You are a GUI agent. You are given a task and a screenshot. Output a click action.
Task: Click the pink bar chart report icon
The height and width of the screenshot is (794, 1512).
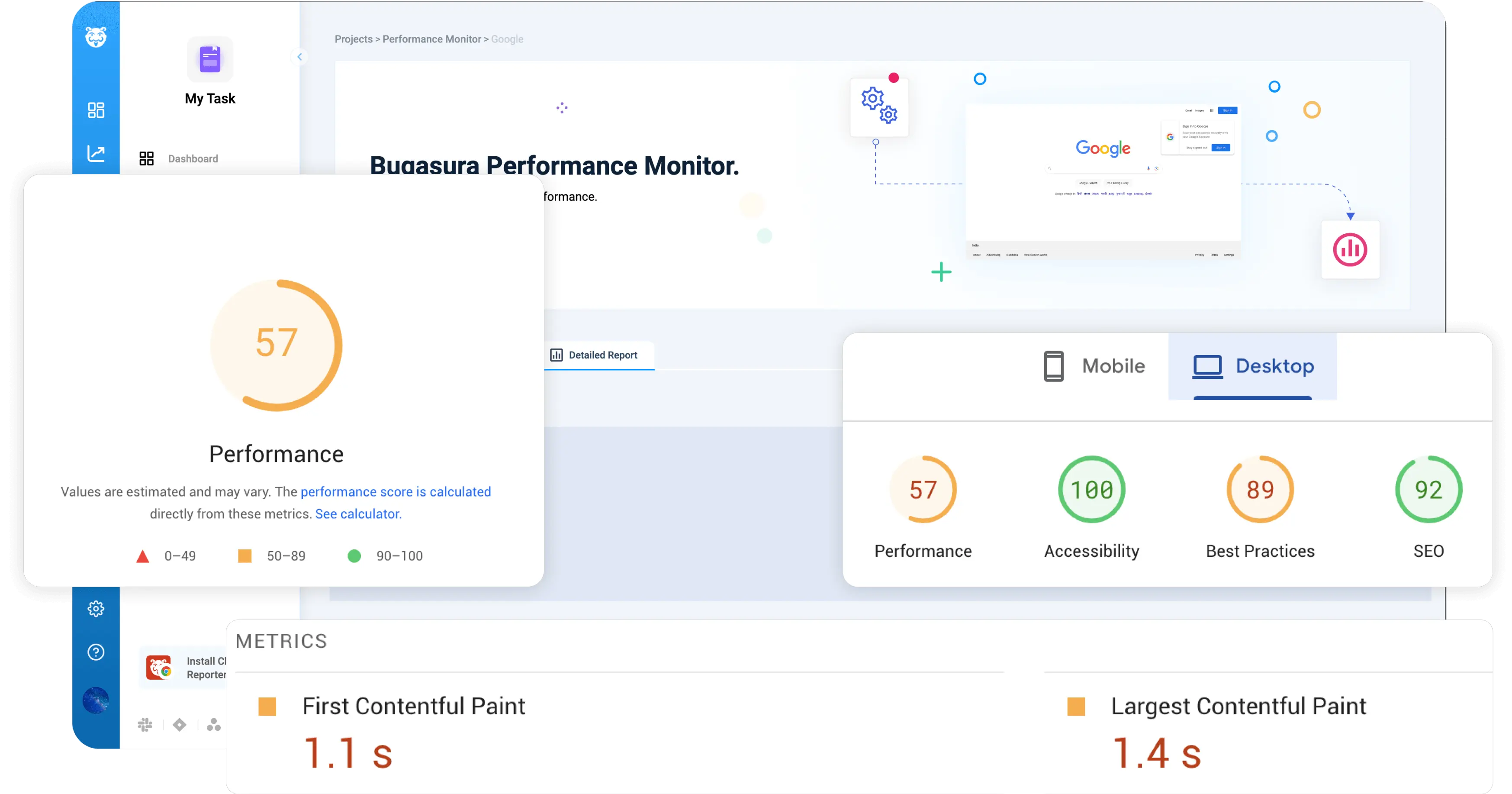pyautogui.click(x=1350, y=250)
